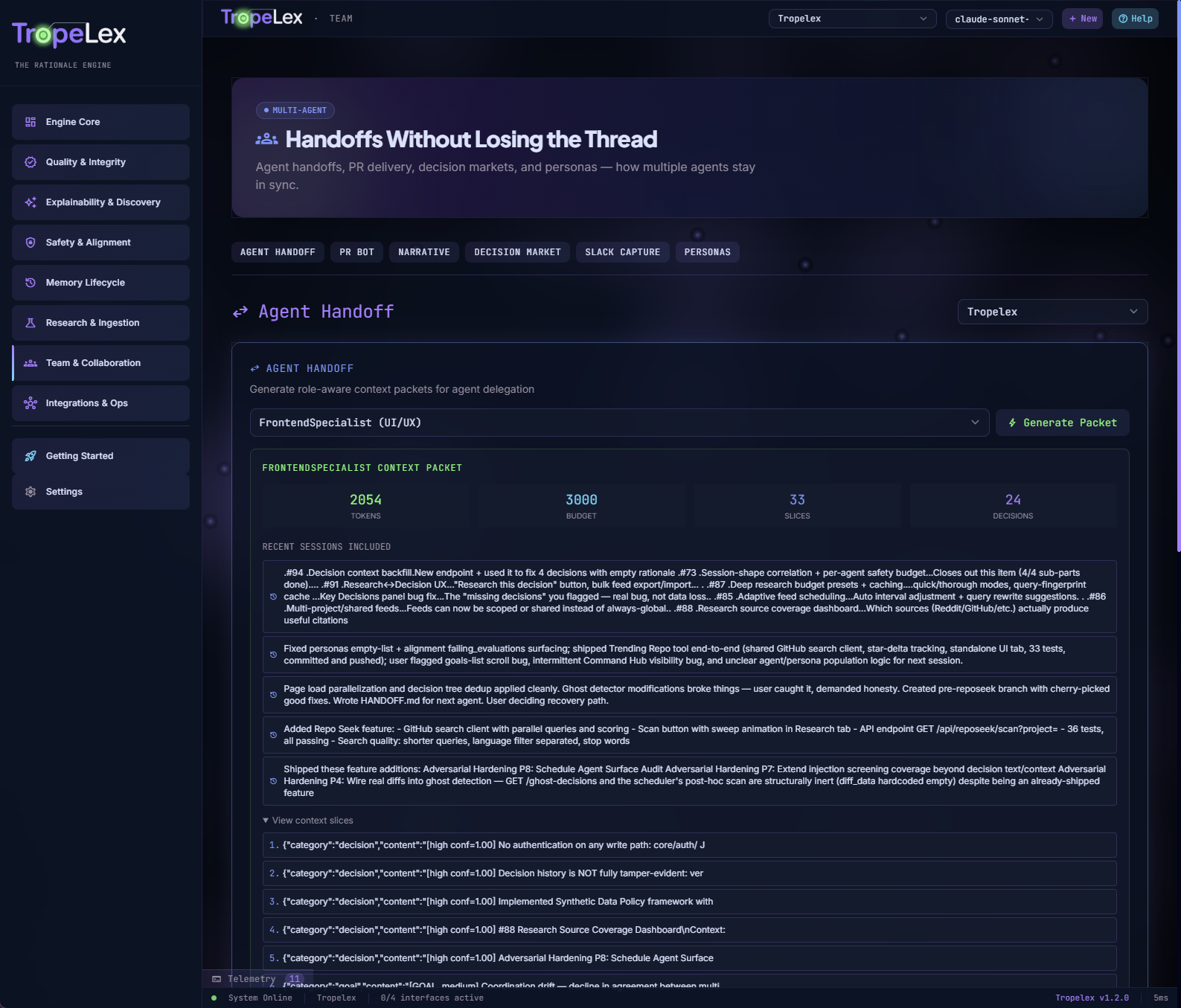1181x1008 pixels.
Task: Click the Settings gear icon
Action: click(x=31, y=492)
